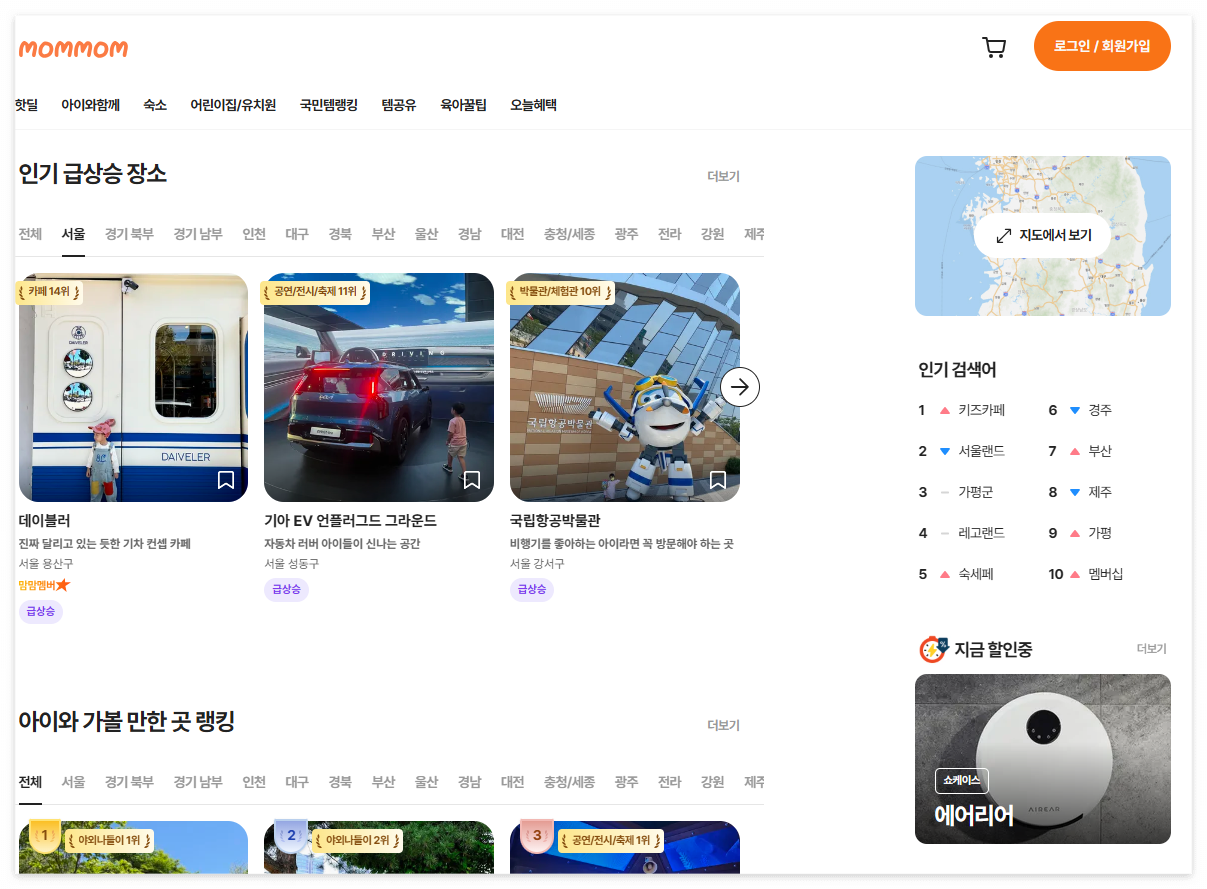This screenshot has height=889, width=1207.
Task: Select 서울 tab in 아이와 가볼 만한 곳 랭킹
Action: tap(73, 782)
